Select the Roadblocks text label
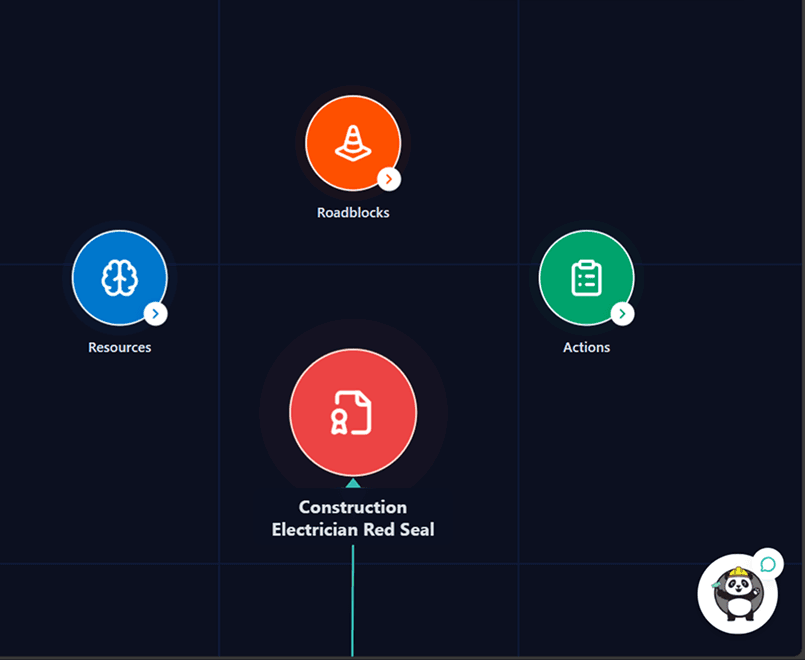Image resolution: width=805 pixels, height=660 pixels. pyautogui.click(x=352, y=212)
